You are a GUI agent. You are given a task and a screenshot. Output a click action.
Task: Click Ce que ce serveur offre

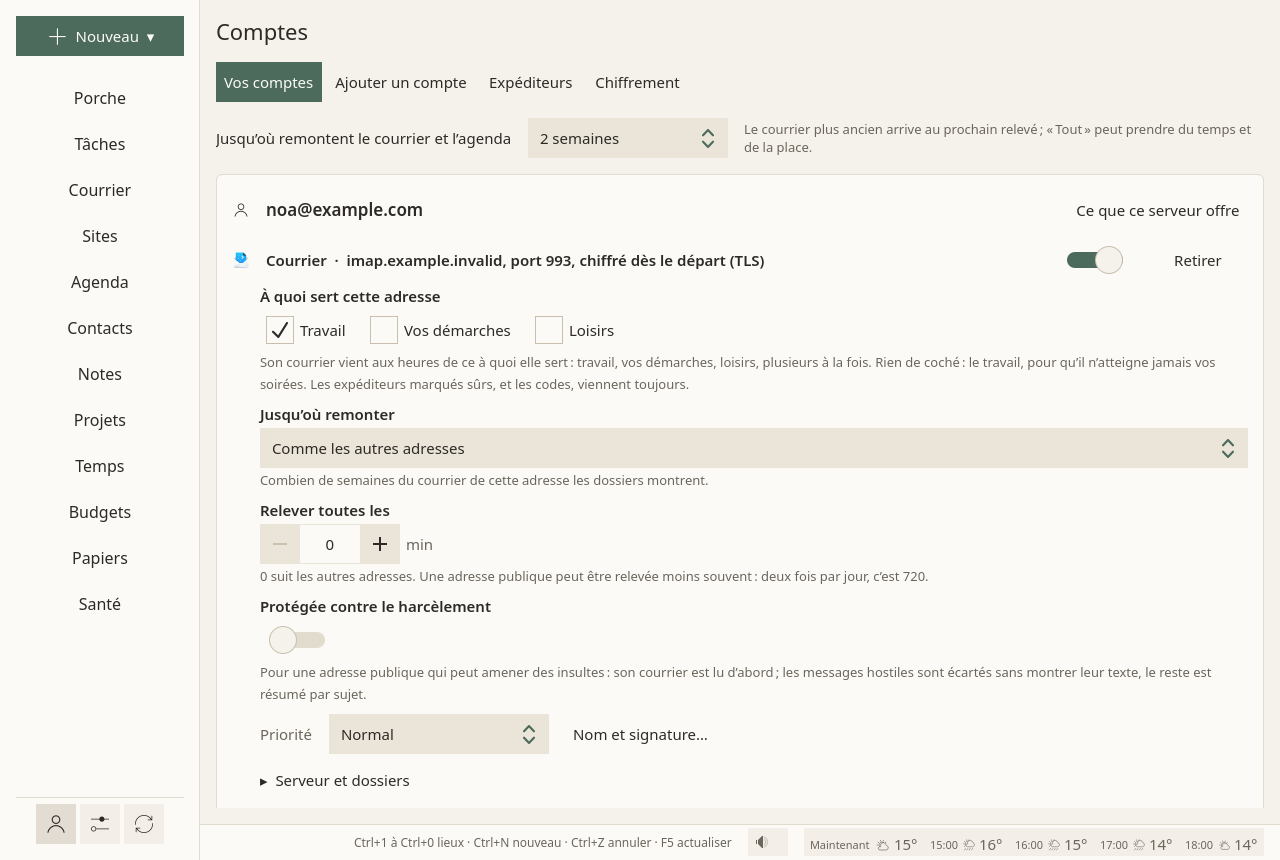point(1158,210)
